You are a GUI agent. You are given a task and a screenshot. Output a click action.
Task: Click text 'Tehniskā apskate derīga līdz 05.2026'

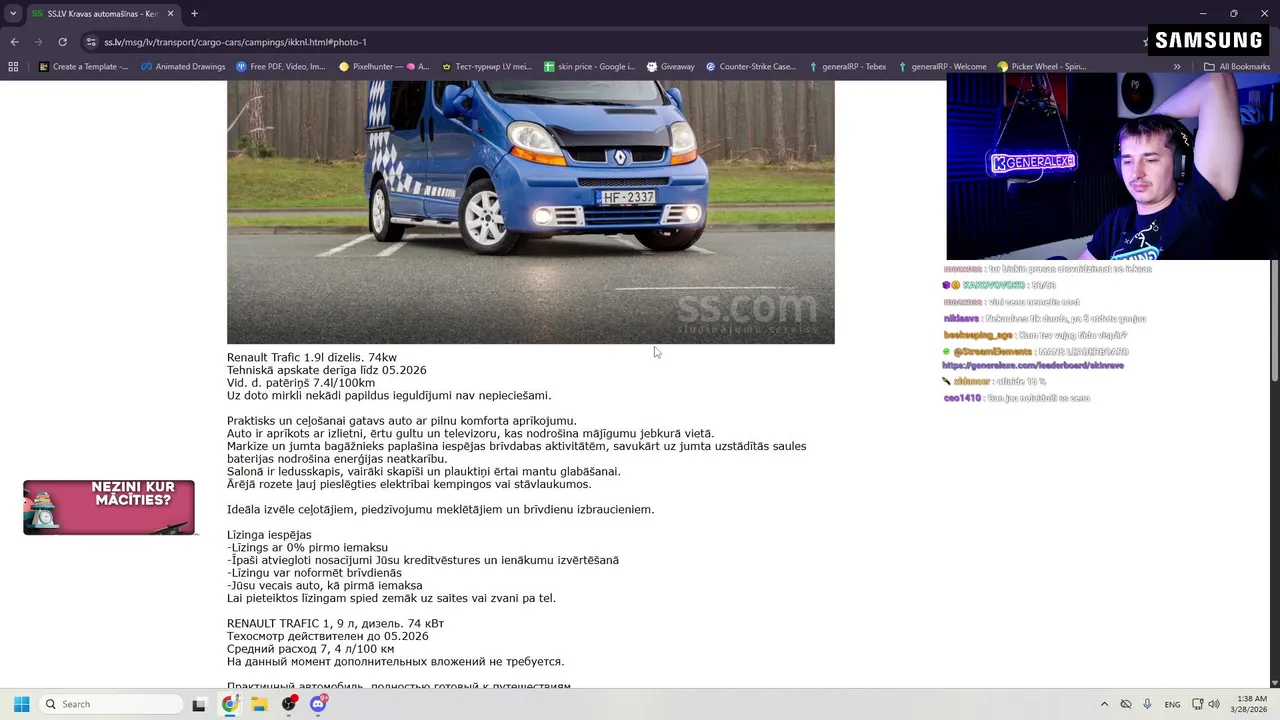click(327, 370)
